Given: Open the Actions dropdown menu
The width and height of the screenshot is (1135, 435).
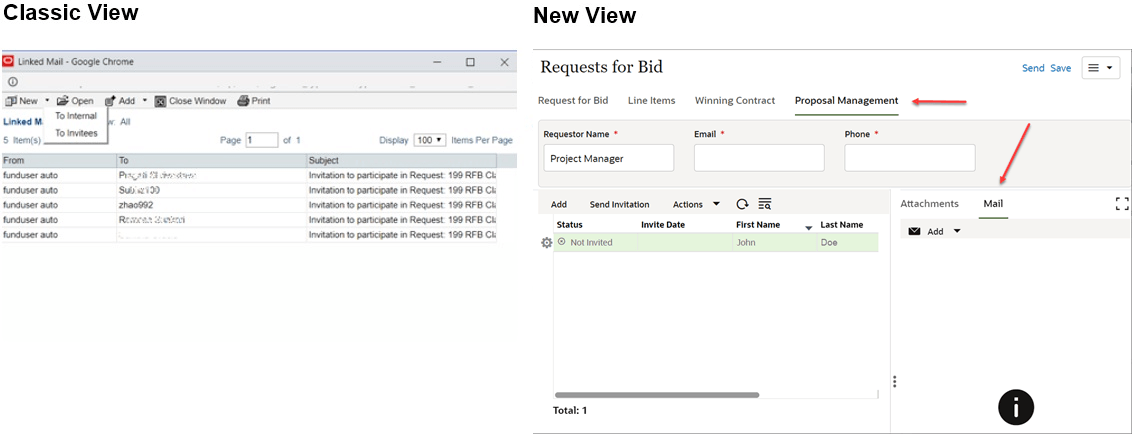Looking at the screenshot, I should tap(696, 205).
